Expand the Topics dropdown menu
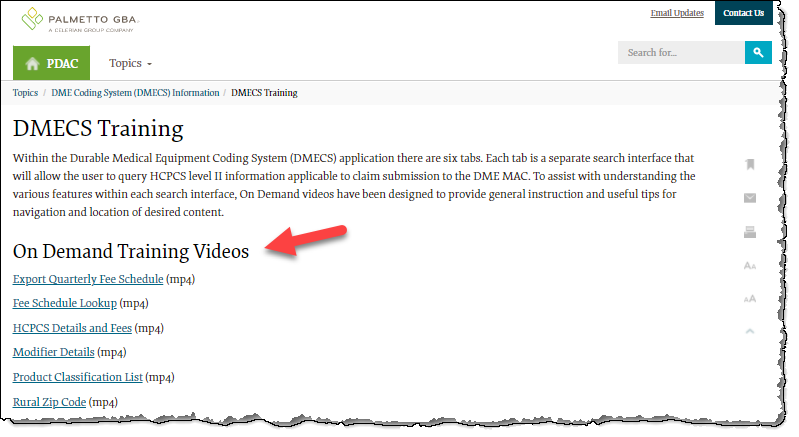This screenshot has height=437, width=799. tap(130, 63)
